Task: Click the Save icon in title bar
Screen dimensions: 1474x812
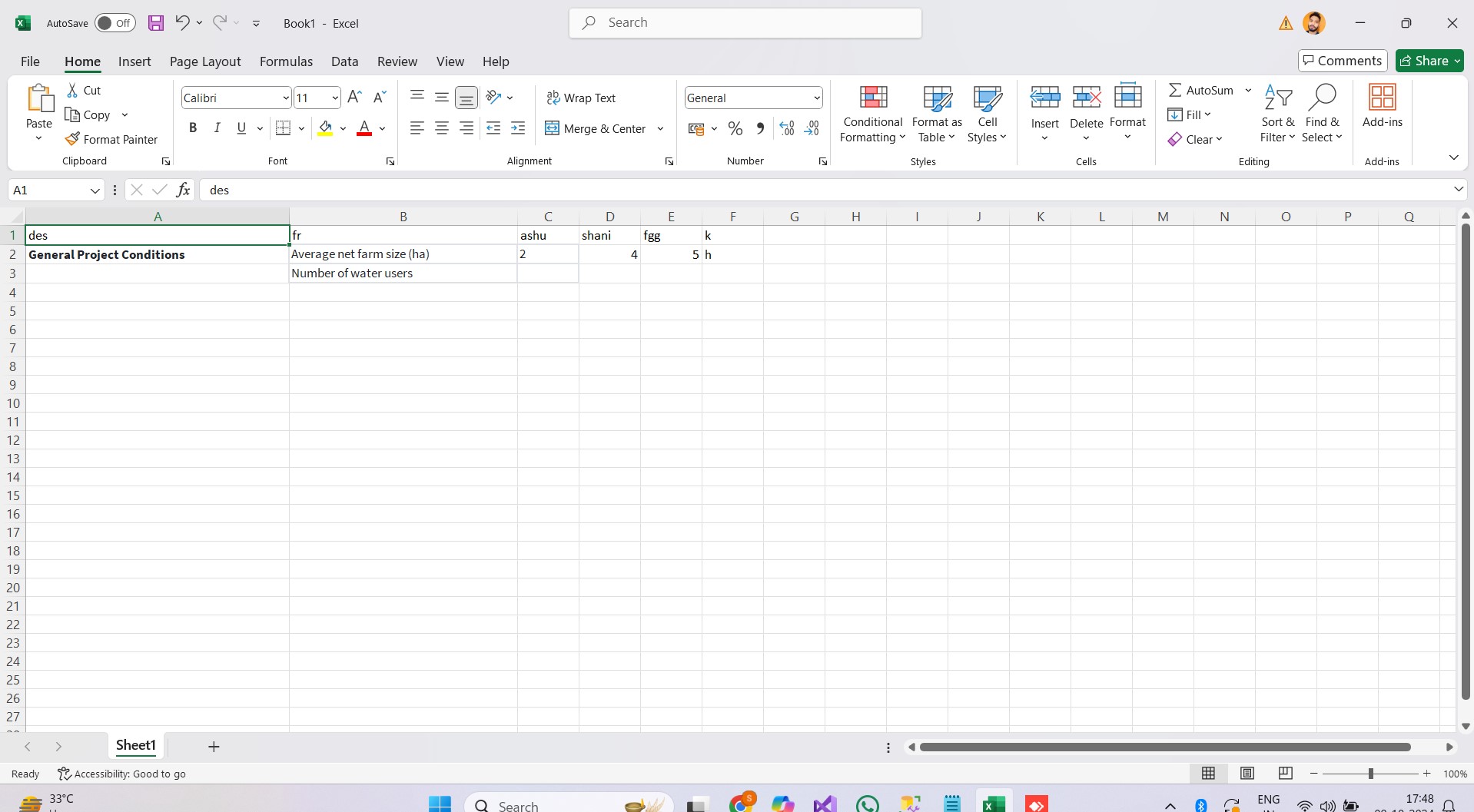Action: [156, 23]
